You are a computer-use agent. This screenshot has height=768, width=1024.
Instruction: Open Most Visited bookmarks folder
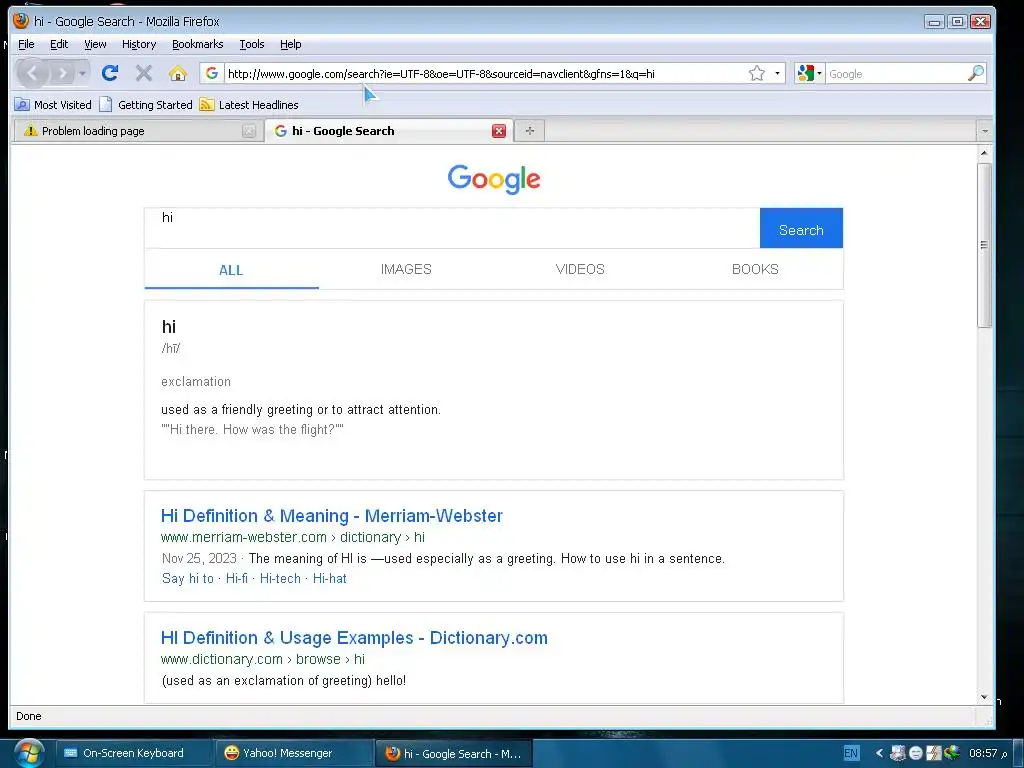click(54, 104)
